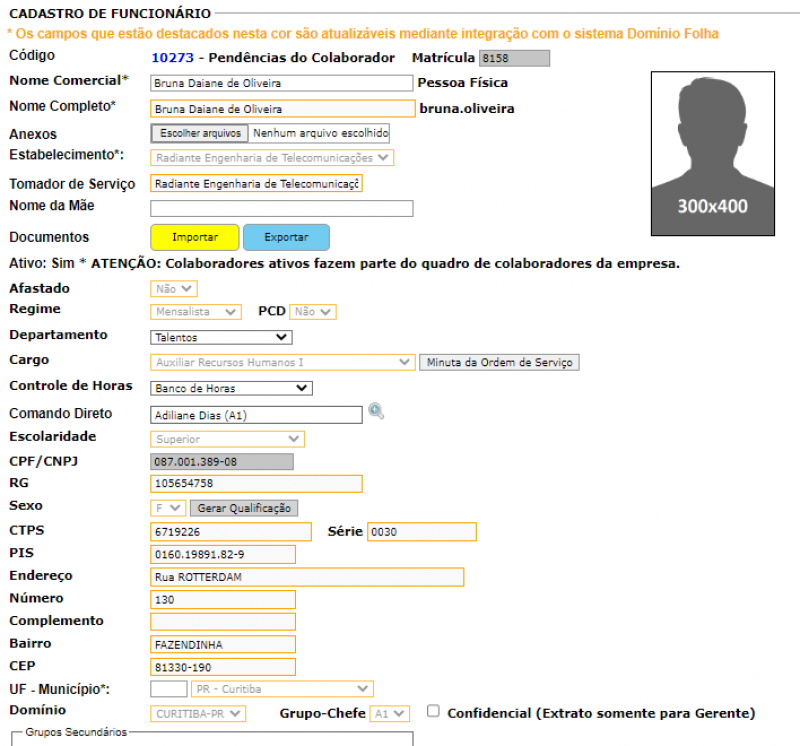Open the Departamento dropdown
Screen dimensions: 800x746
click(221, 338)
